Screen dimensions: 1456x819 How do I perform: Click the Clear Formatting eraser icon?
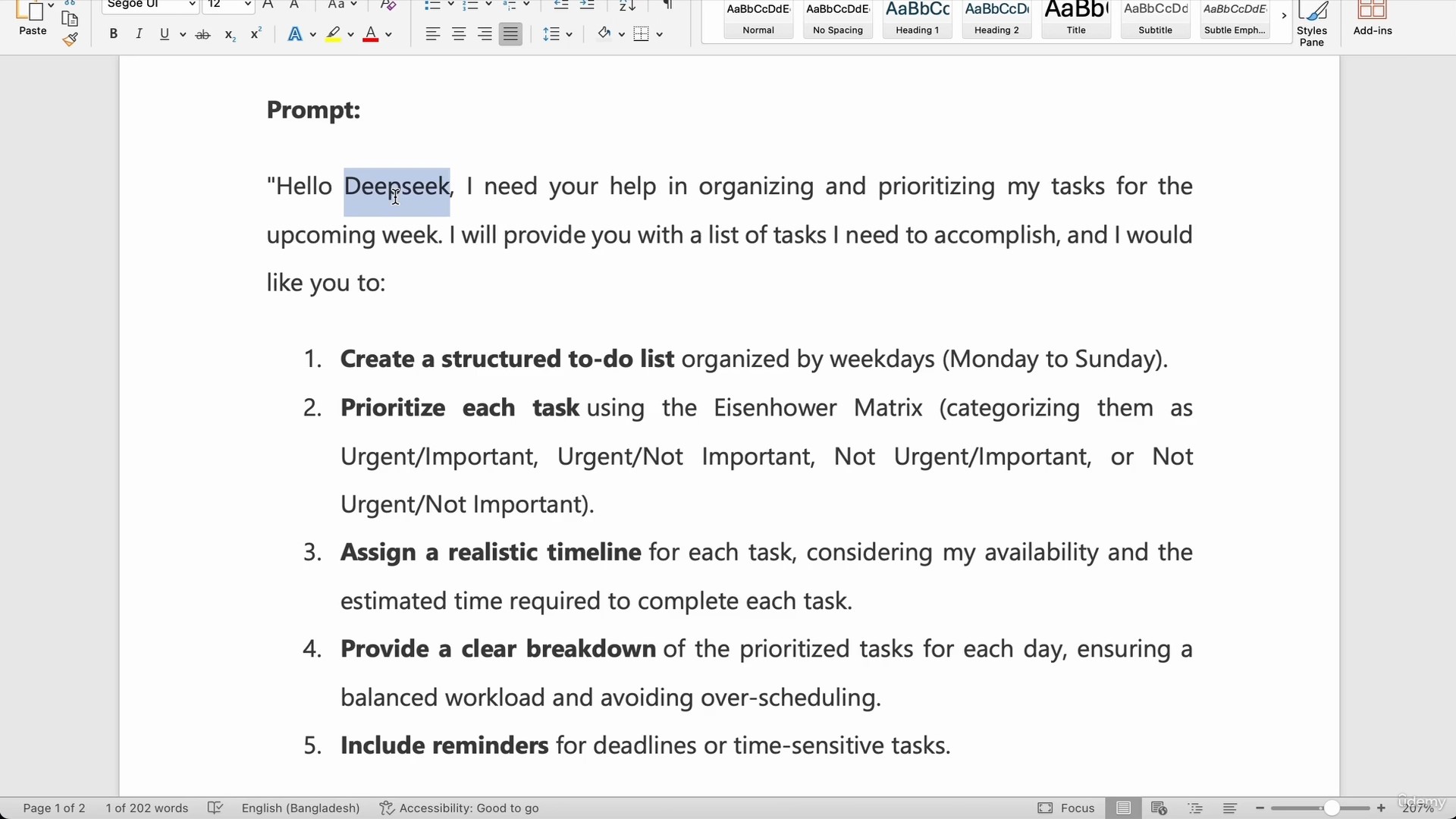(388, 5)
